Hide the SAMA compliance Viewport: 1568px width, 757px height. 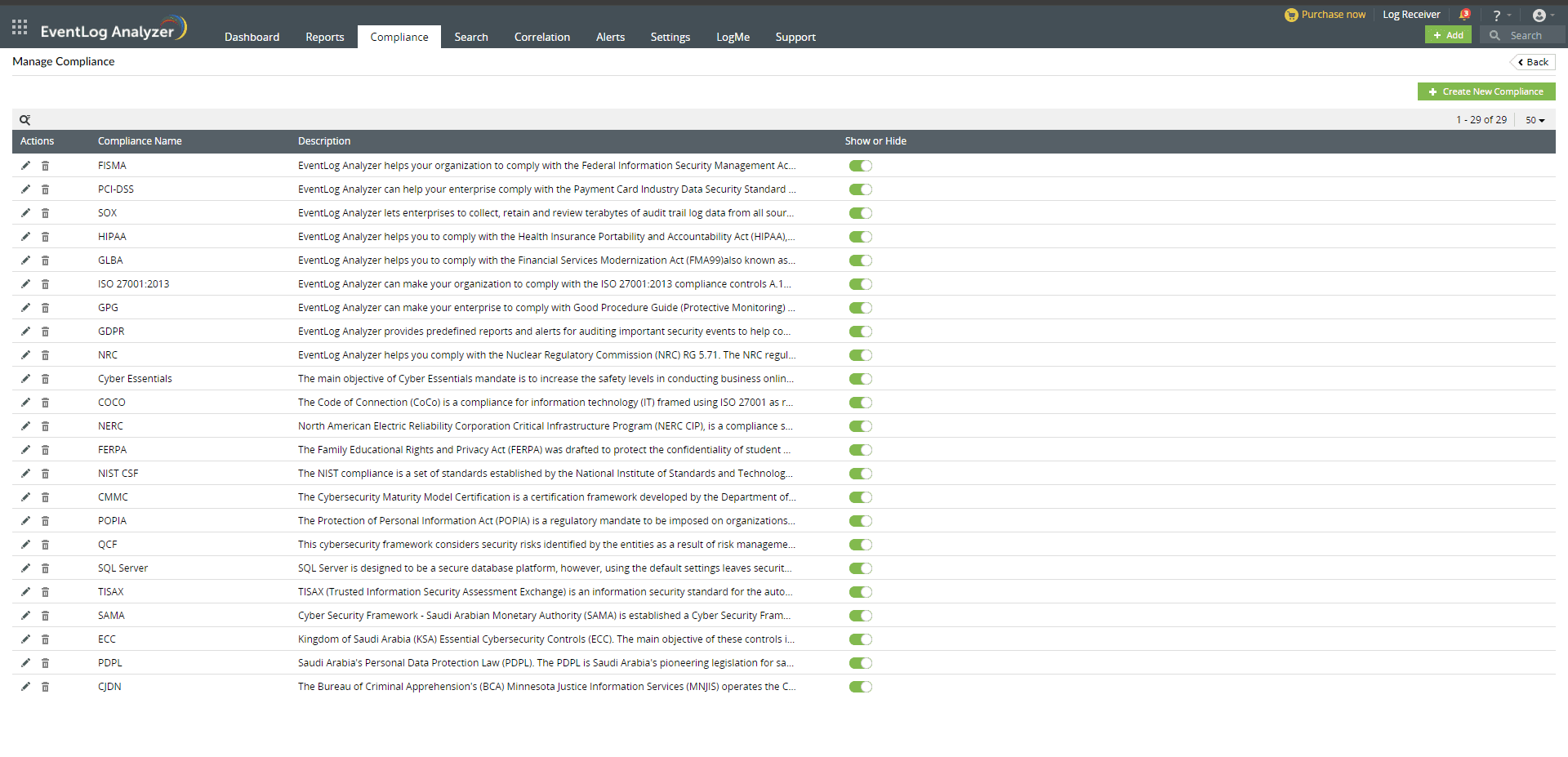861,616
